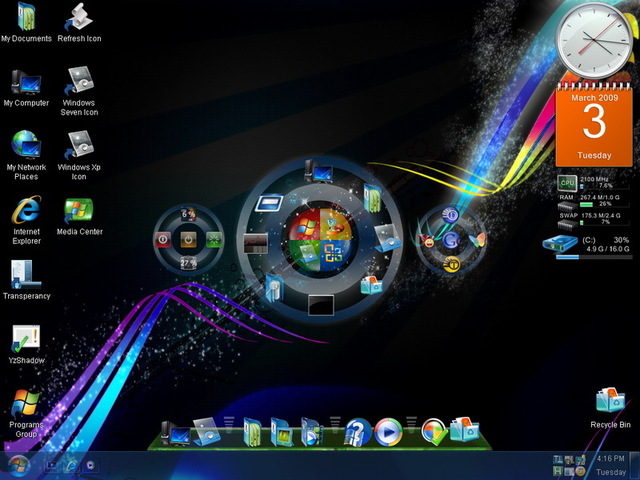Open the run dialog icon in circular launcher
The width and height of the screenshot is (640, 480).
point(269,202)
